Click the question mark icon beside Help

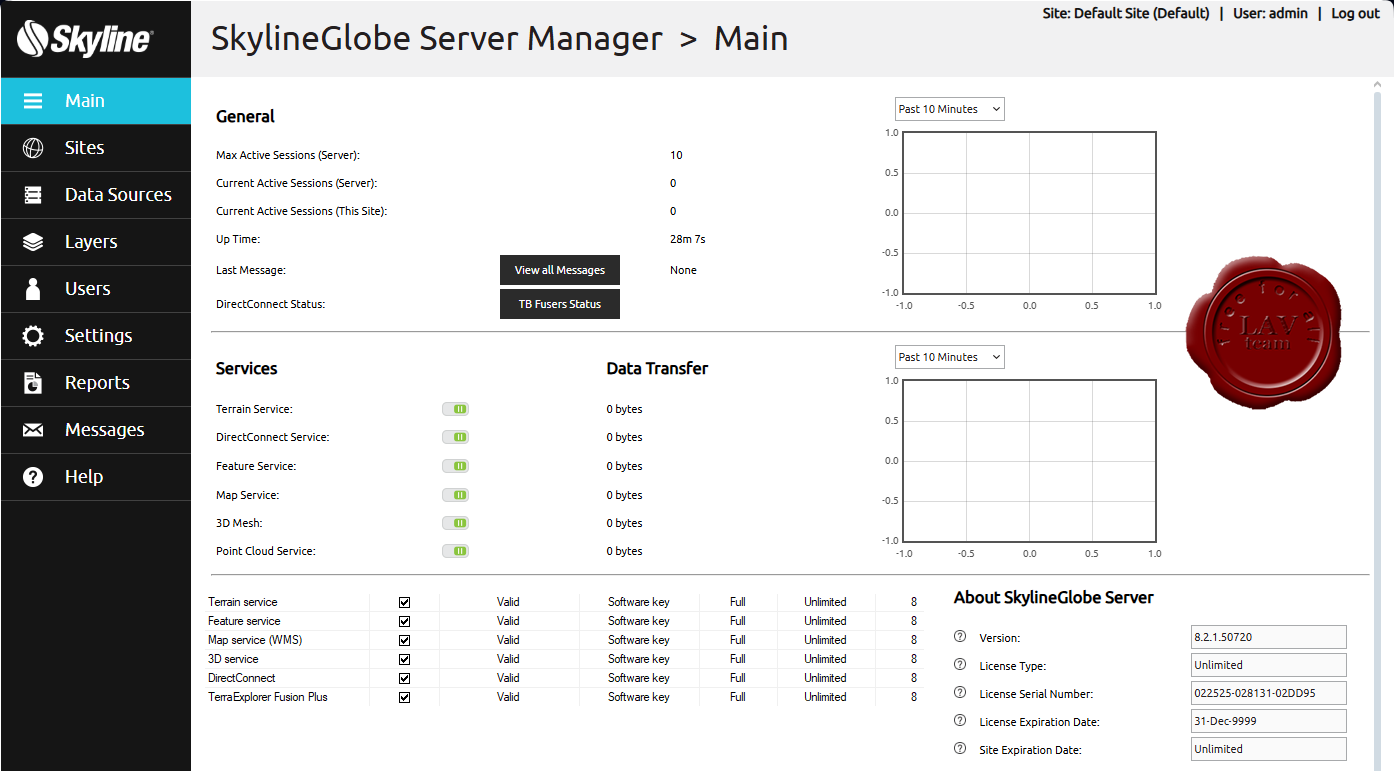33,477
